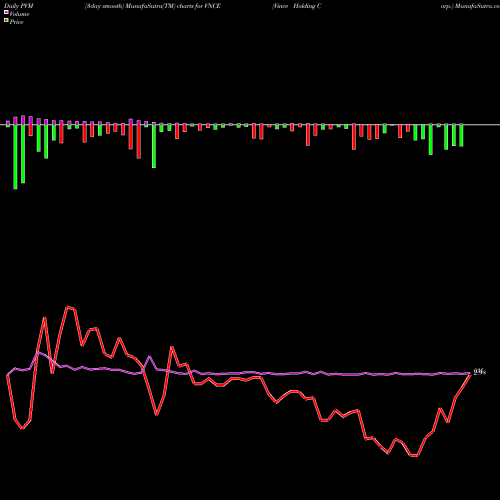
Task: Click the tallest green bar at chart start
Action: [15, 157]
